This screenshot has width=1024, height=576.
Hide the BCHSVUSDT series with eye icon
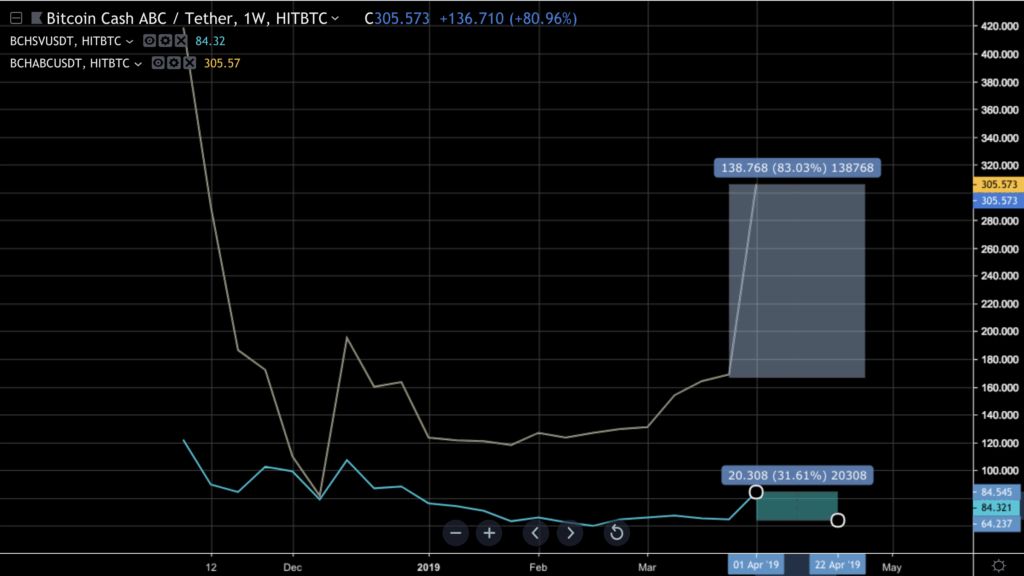pos(148,41)
